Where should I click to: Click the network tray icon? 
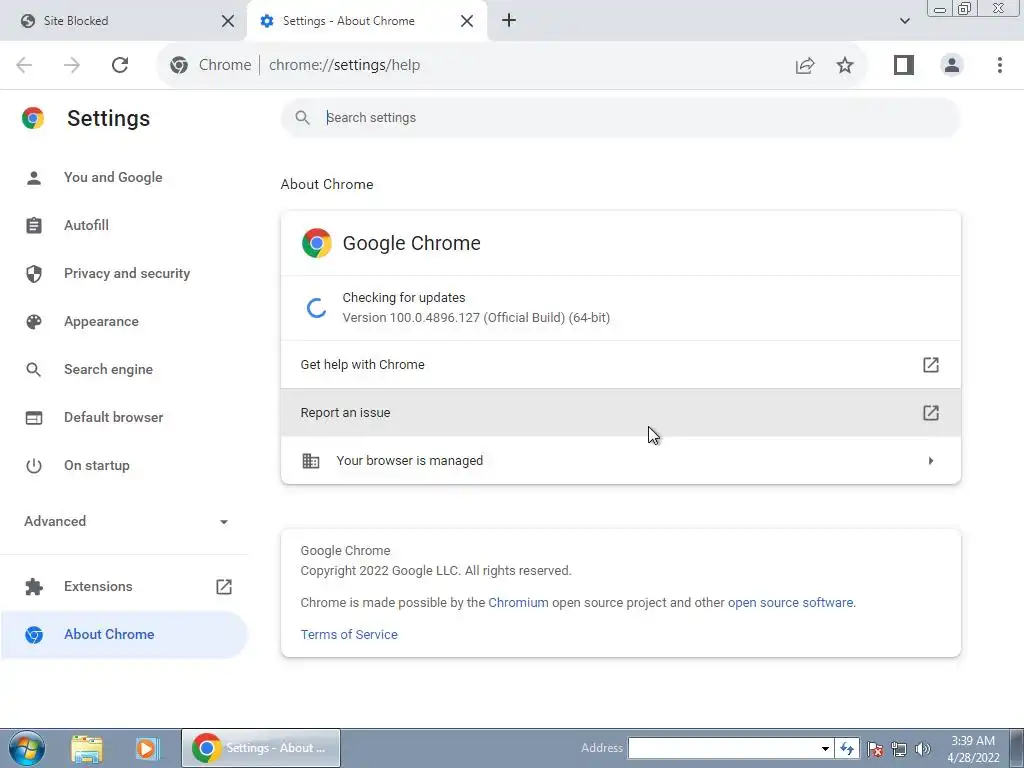pyautogui.click(x=899, y=749)
